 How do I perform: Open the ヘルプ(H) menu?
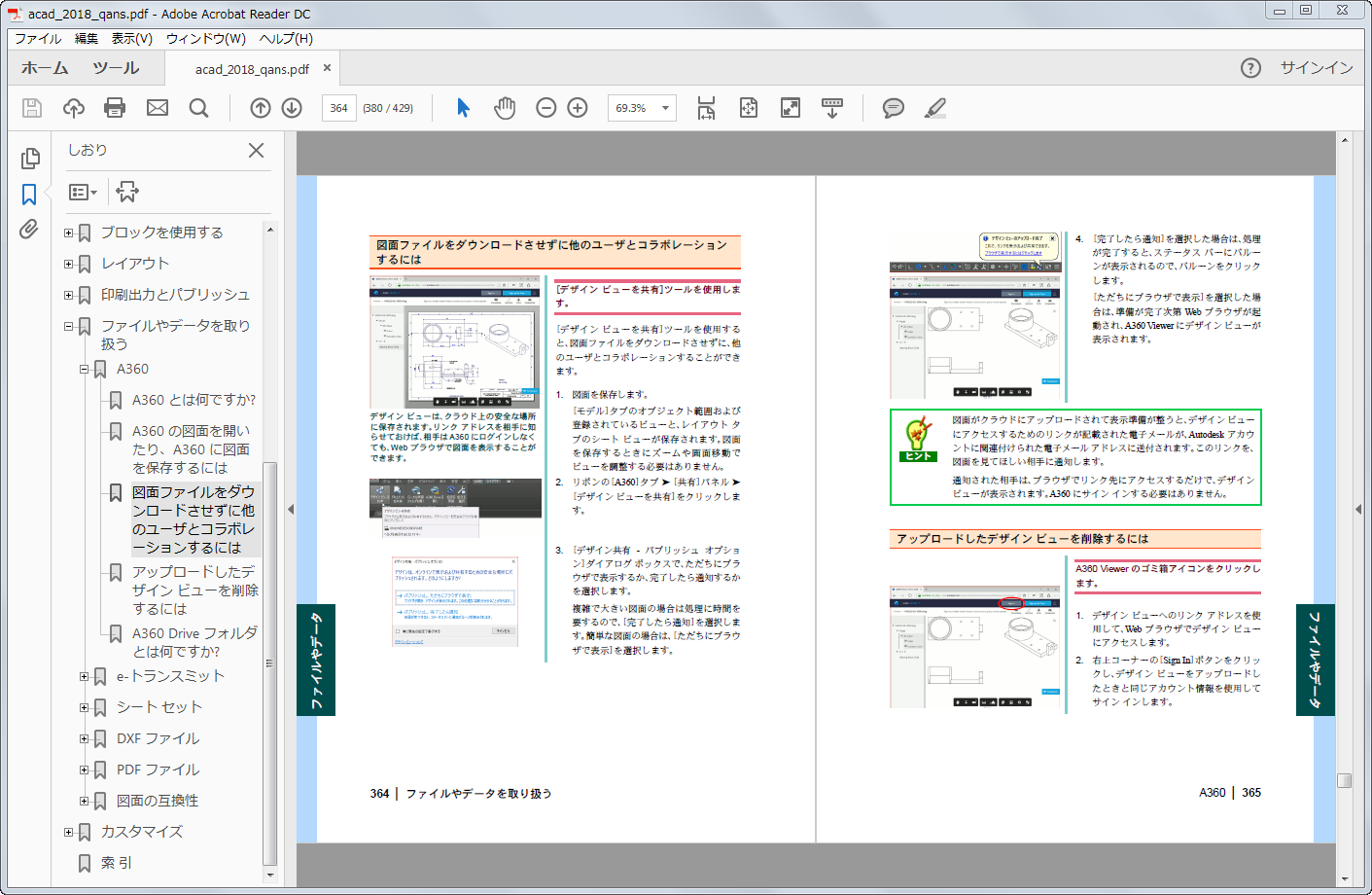pyautogui.click(x=286, y=39)
